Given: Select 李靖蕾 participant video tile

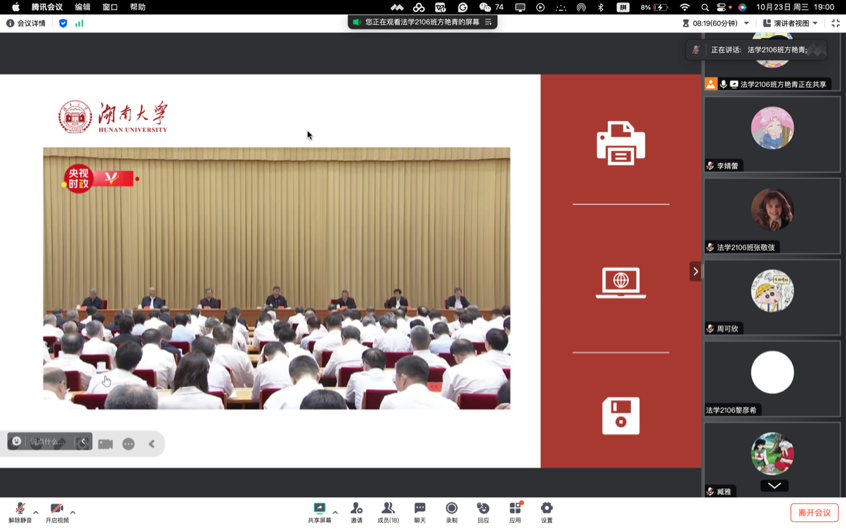Looking at the screenshot, I should coord(772,135).
